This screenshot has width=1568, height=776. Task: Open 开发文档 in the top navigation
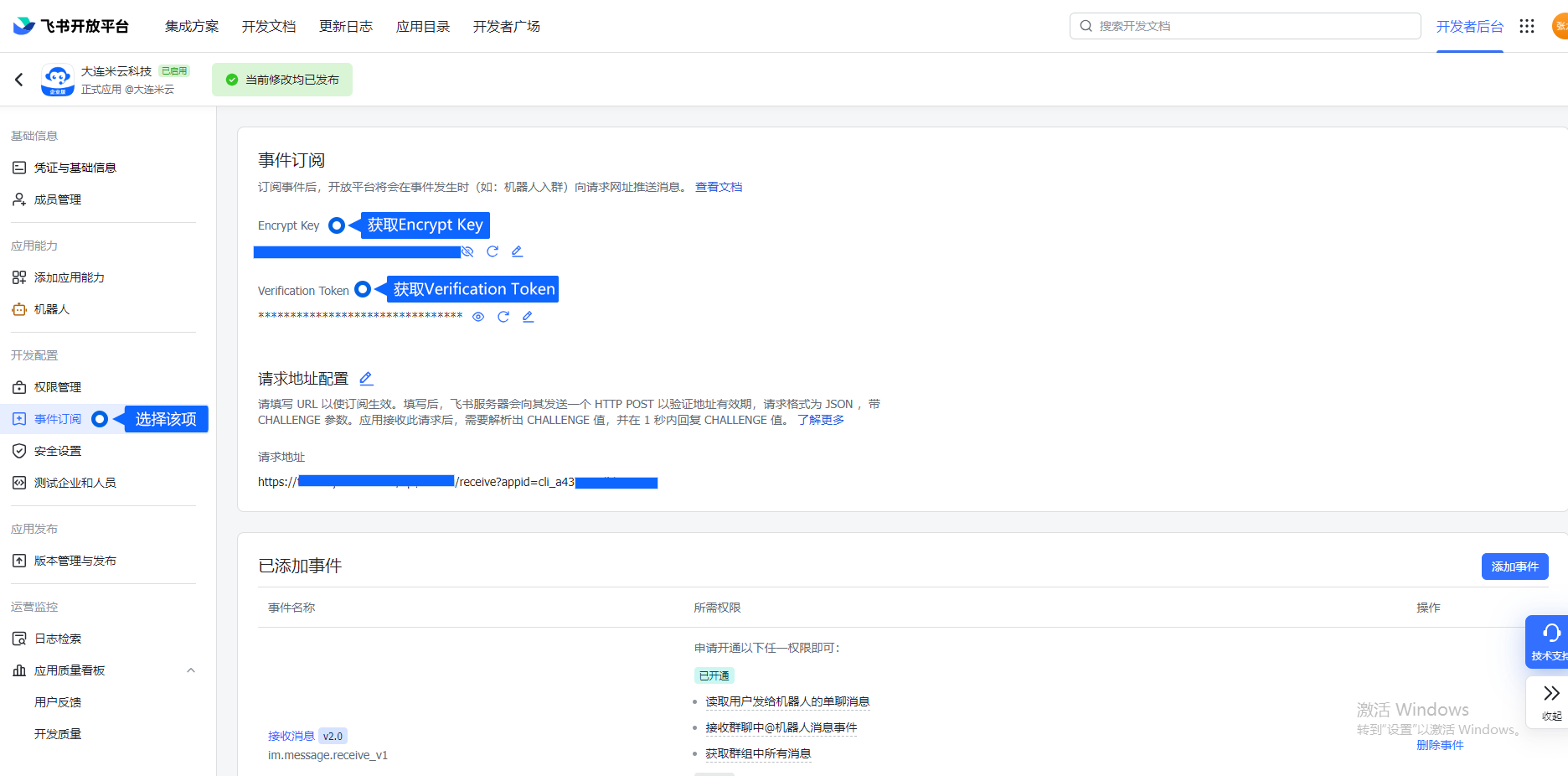pyautogui.click(x=269, y=26)
